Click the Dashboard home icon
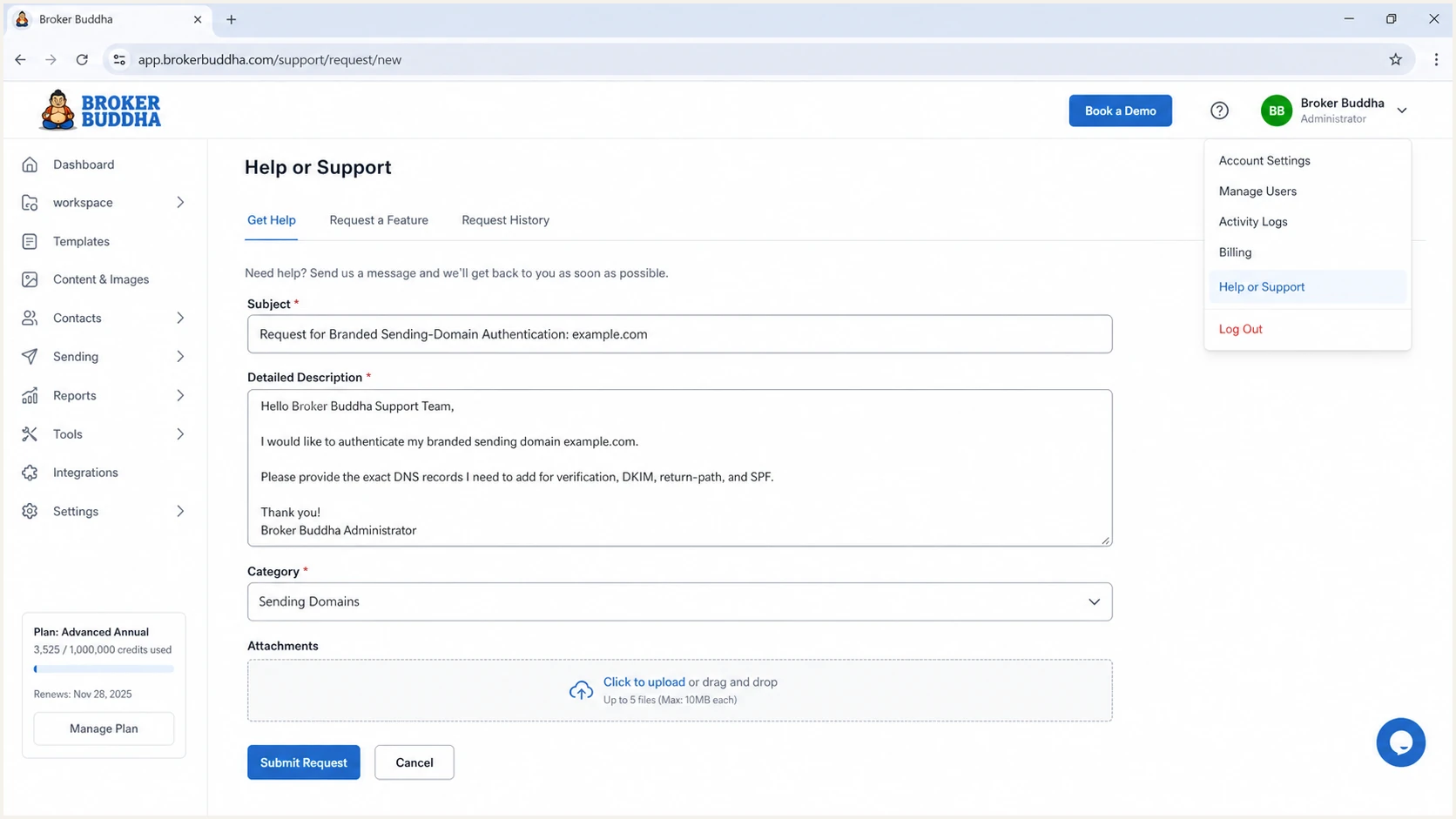1456x819 pixels. point(30,164)
